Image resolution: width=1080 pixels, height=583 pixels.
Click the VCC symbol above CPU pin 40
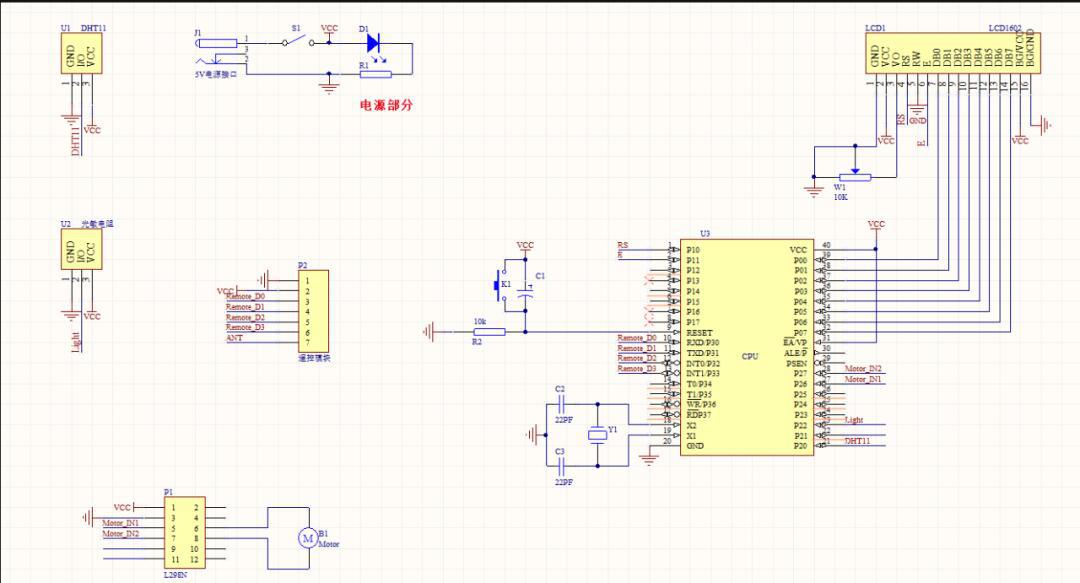876,225
